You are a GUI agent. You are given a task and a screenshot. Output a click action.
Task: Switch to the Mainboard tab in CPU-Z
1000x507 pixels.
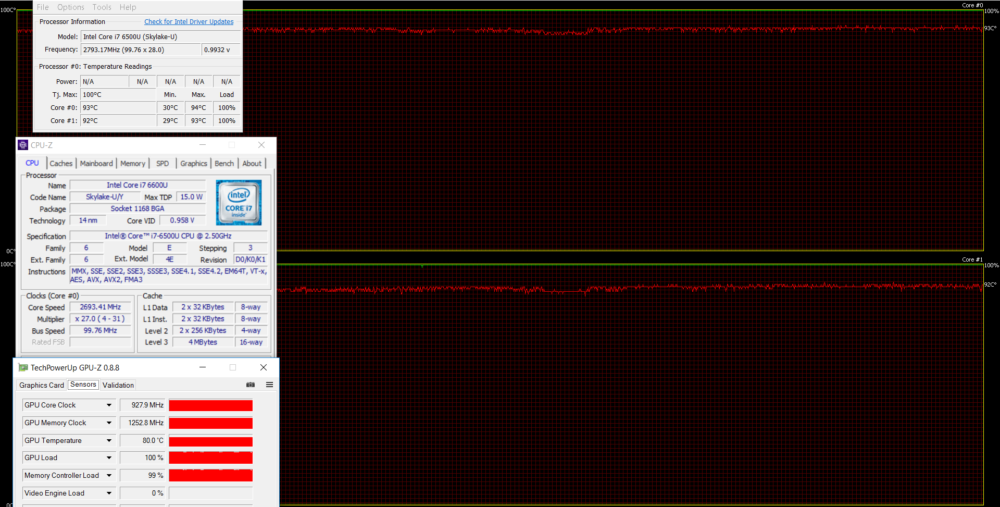click(x=96, y=163)
